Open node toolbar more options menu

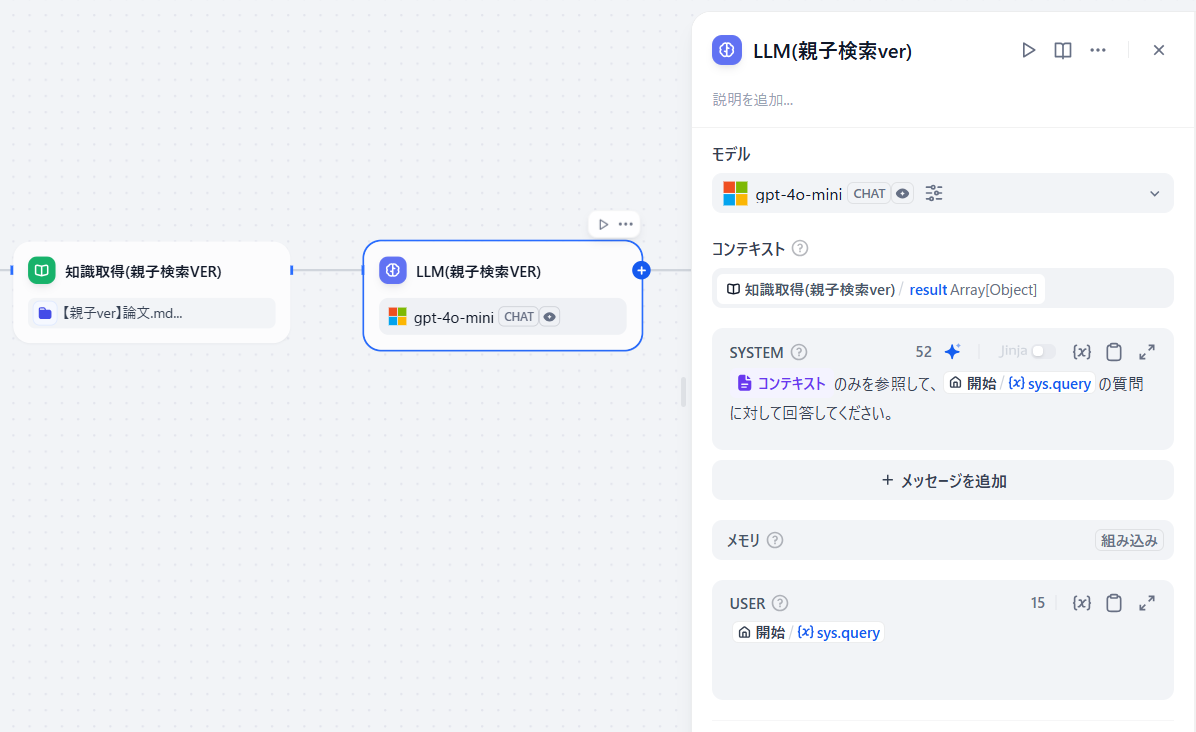click(x=625, y=224)
